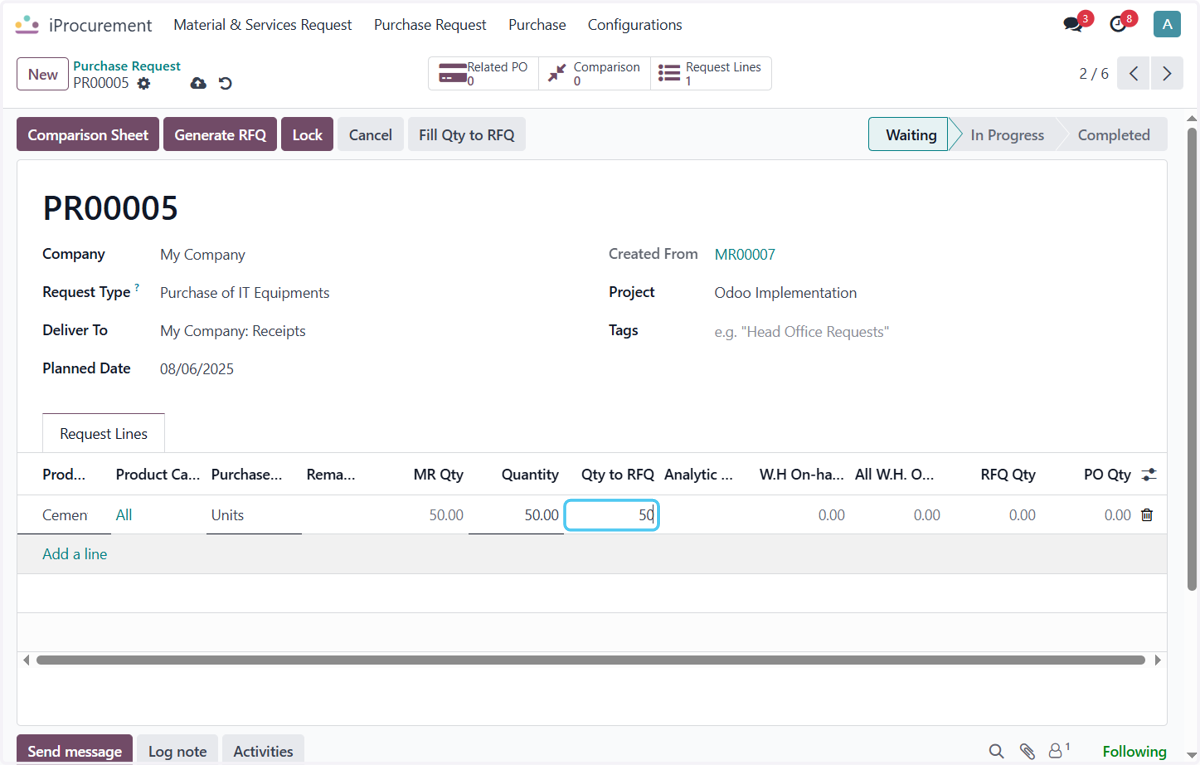The width and height of the screenshot is (1200, 765).
Task: Click the Quantity 50.00 cell
Action: (516, 515)
